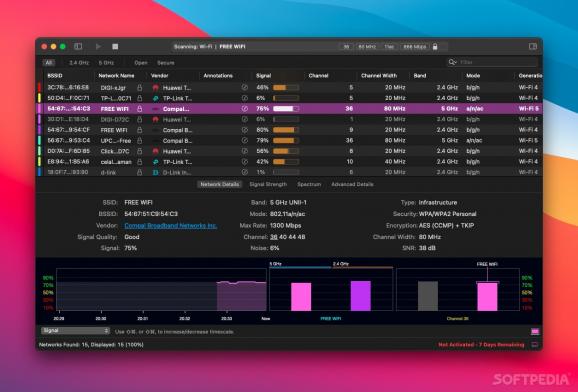Sort by the Channel Width column header
Viewport: 578px width, 392px height.
coord(379,76)
